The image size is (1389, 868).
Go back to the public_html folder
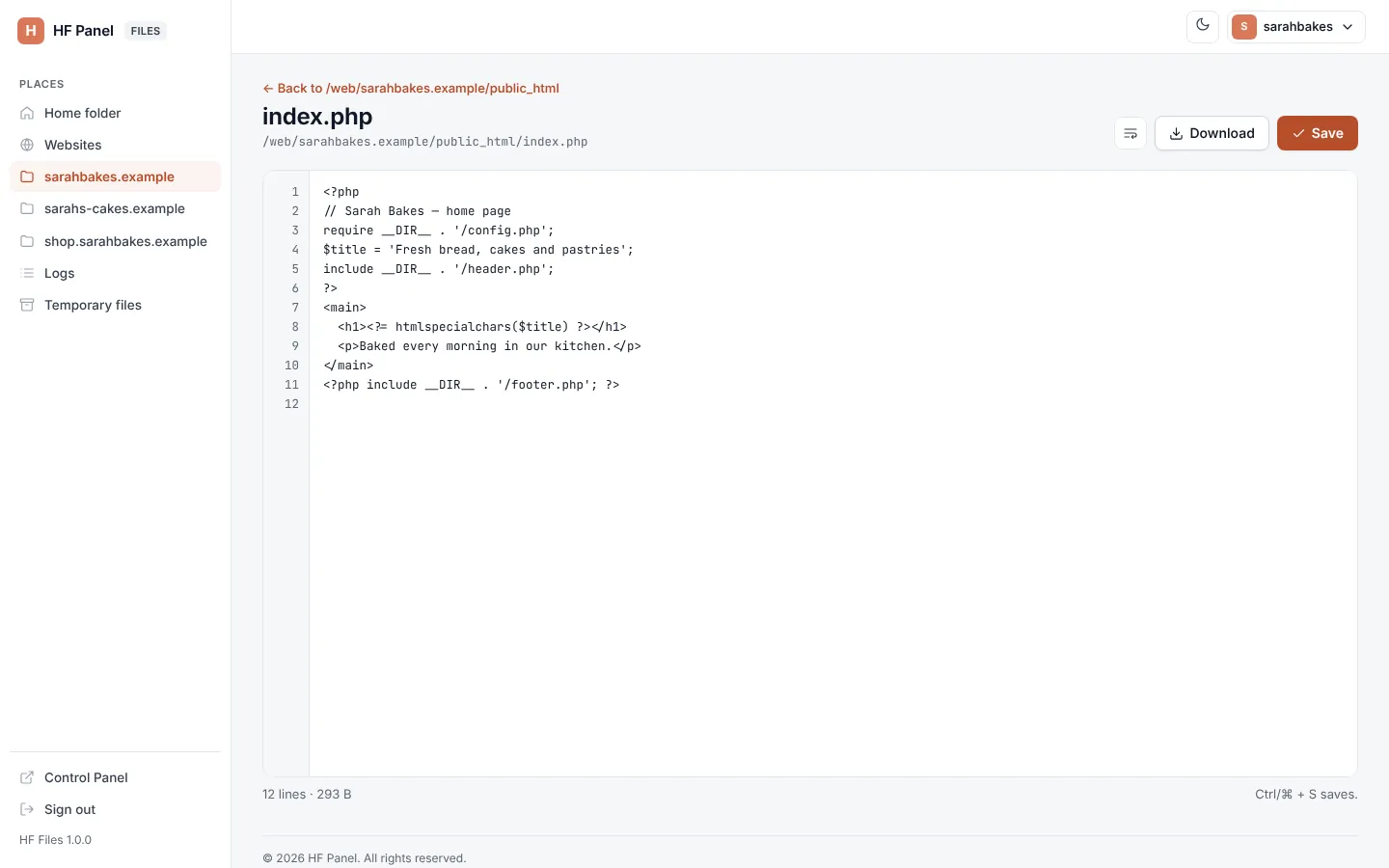[x=411, y=88]
